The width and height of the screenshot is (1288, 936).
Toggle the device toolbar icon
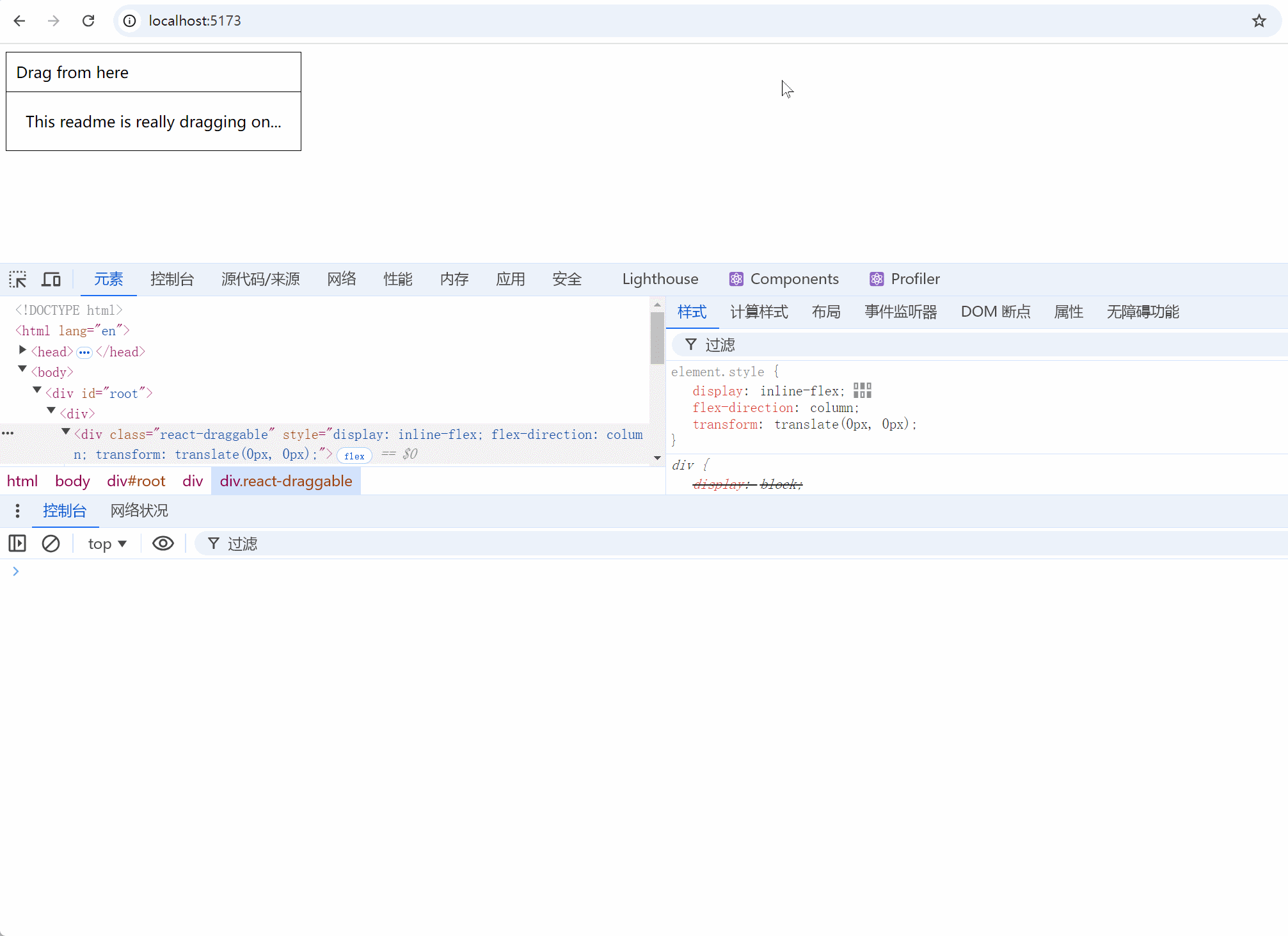pyautogui.click(x=51, y=280)
